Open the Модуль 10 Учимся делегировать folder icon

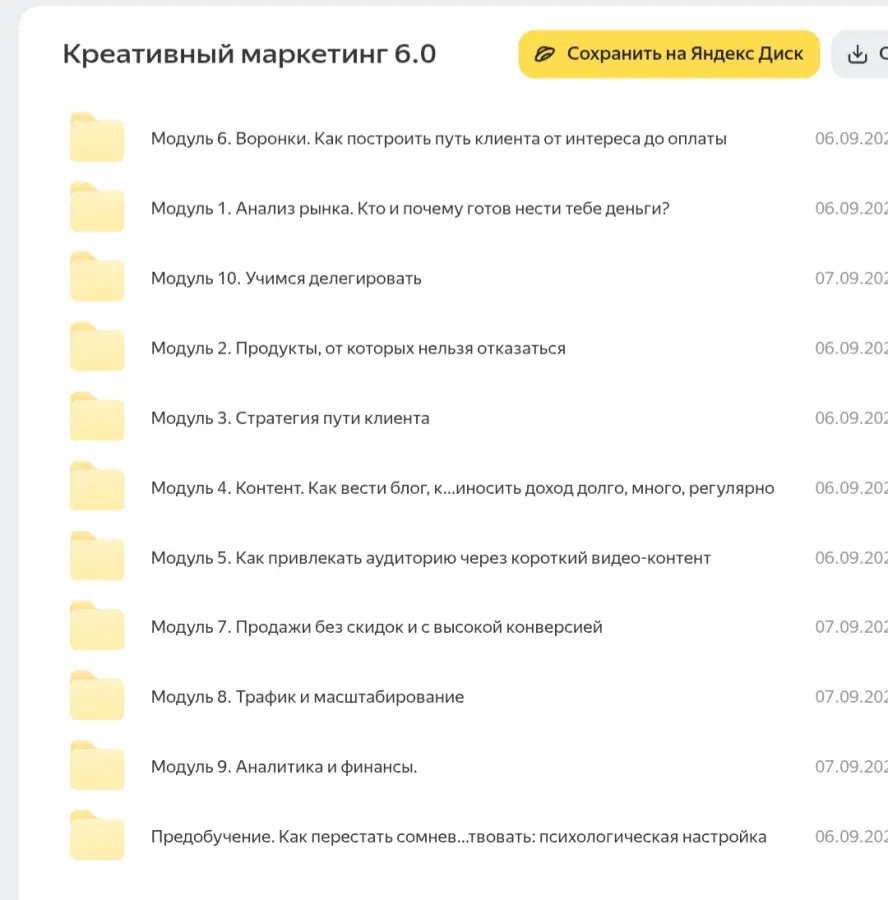coord(97,277)
